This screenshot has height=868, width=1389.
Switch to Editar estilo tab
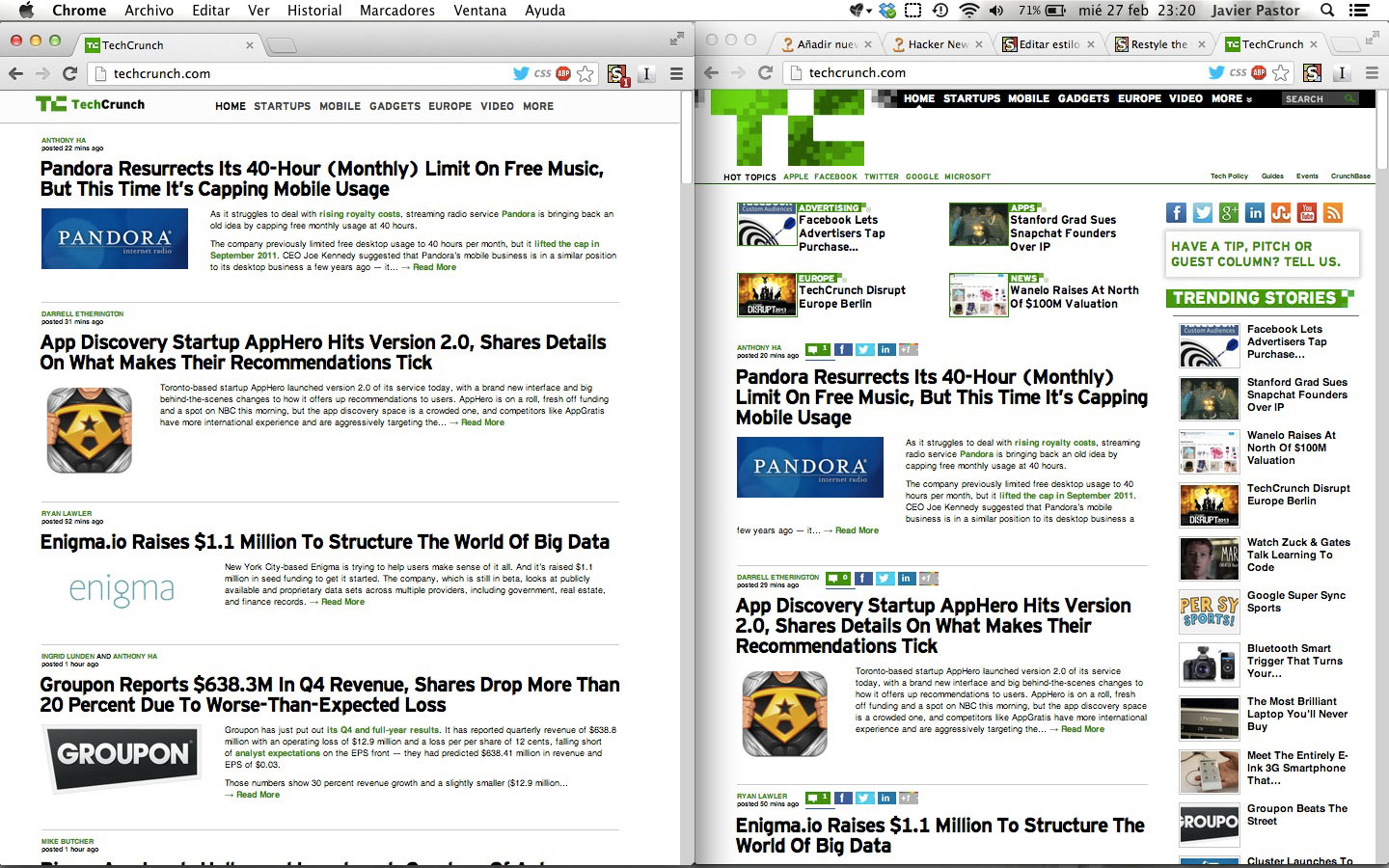tap(1049, 44)
